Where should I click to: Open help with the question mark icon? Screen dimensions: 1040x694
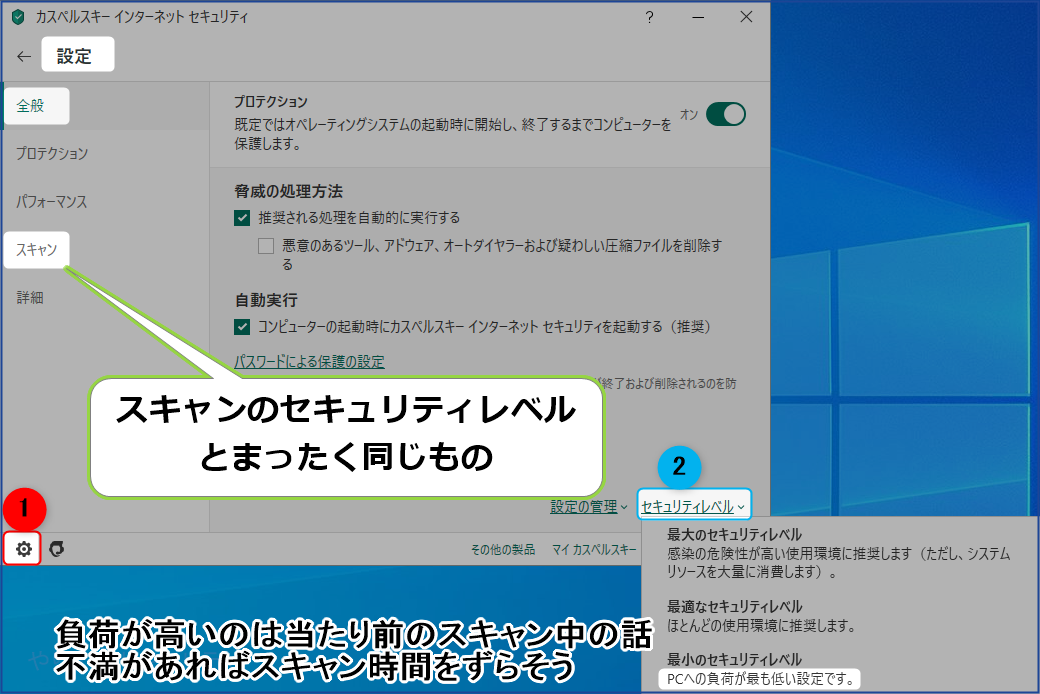[x=649, y=17]
